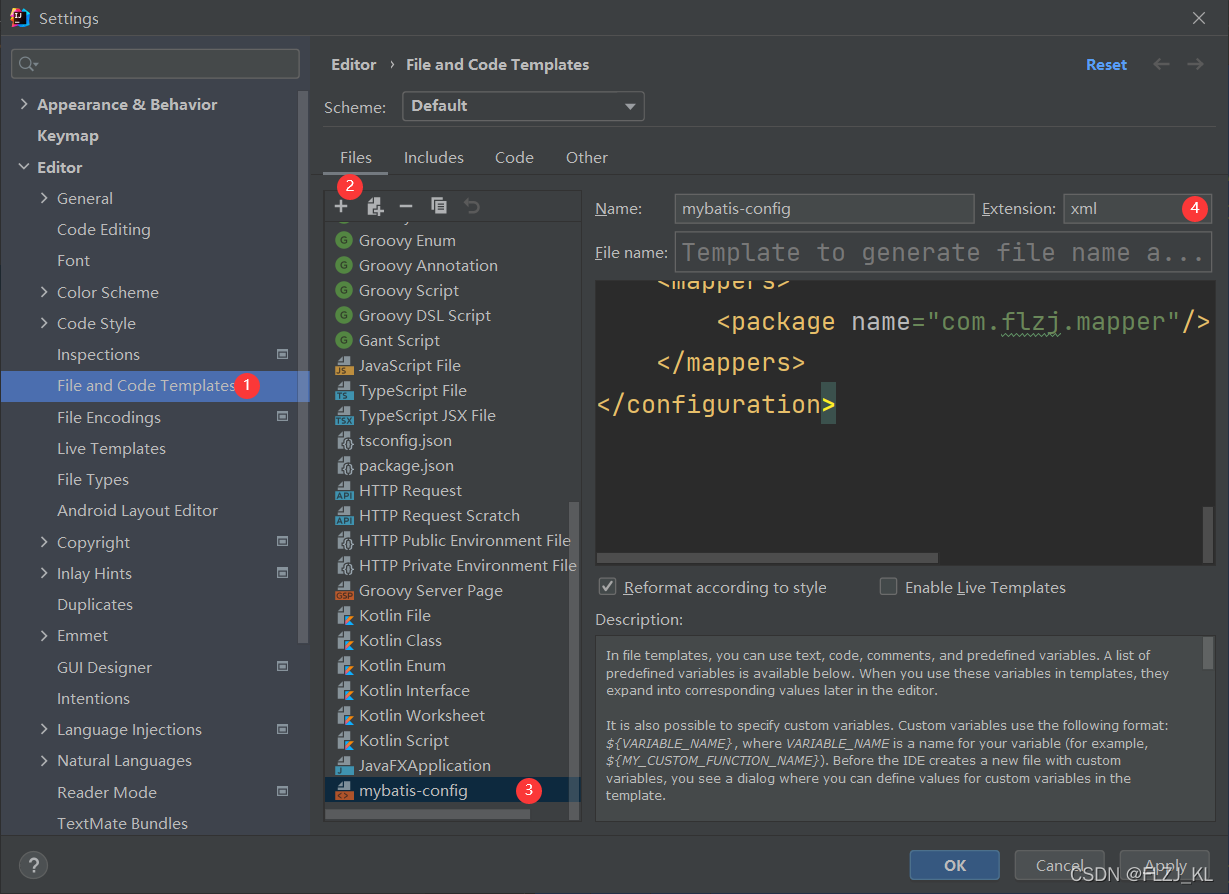Screen dimensions: 1229x894
Task: Click the mybatis-config template icon
Action: tap(344, 790)
